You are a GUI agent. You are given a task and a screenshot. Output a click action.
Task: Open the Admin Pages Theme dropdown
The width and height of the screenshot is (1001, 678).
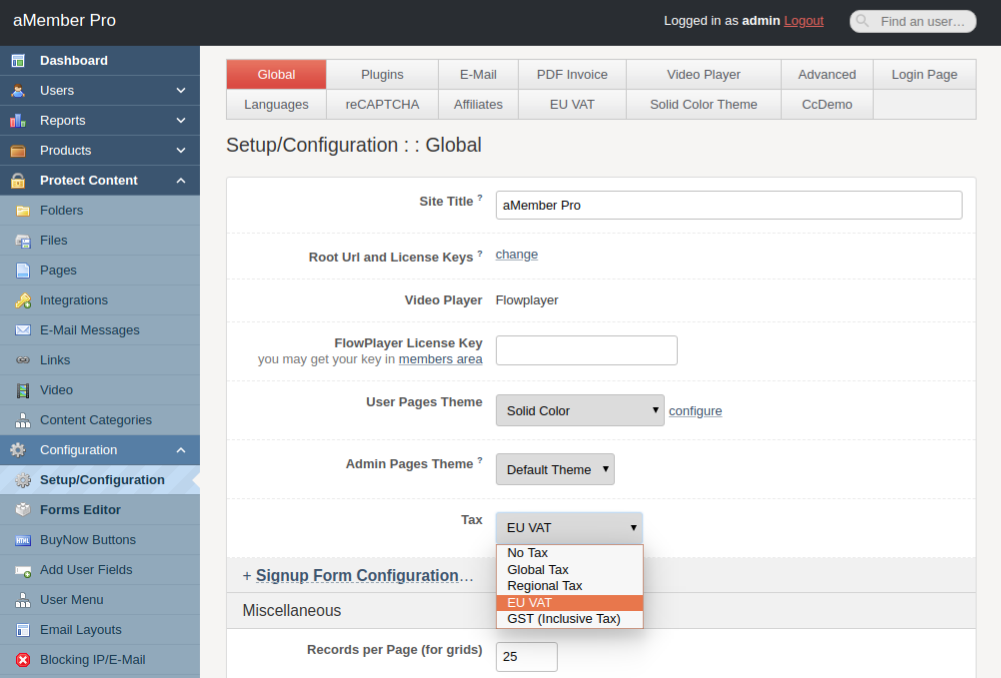[x=554, y=469]
